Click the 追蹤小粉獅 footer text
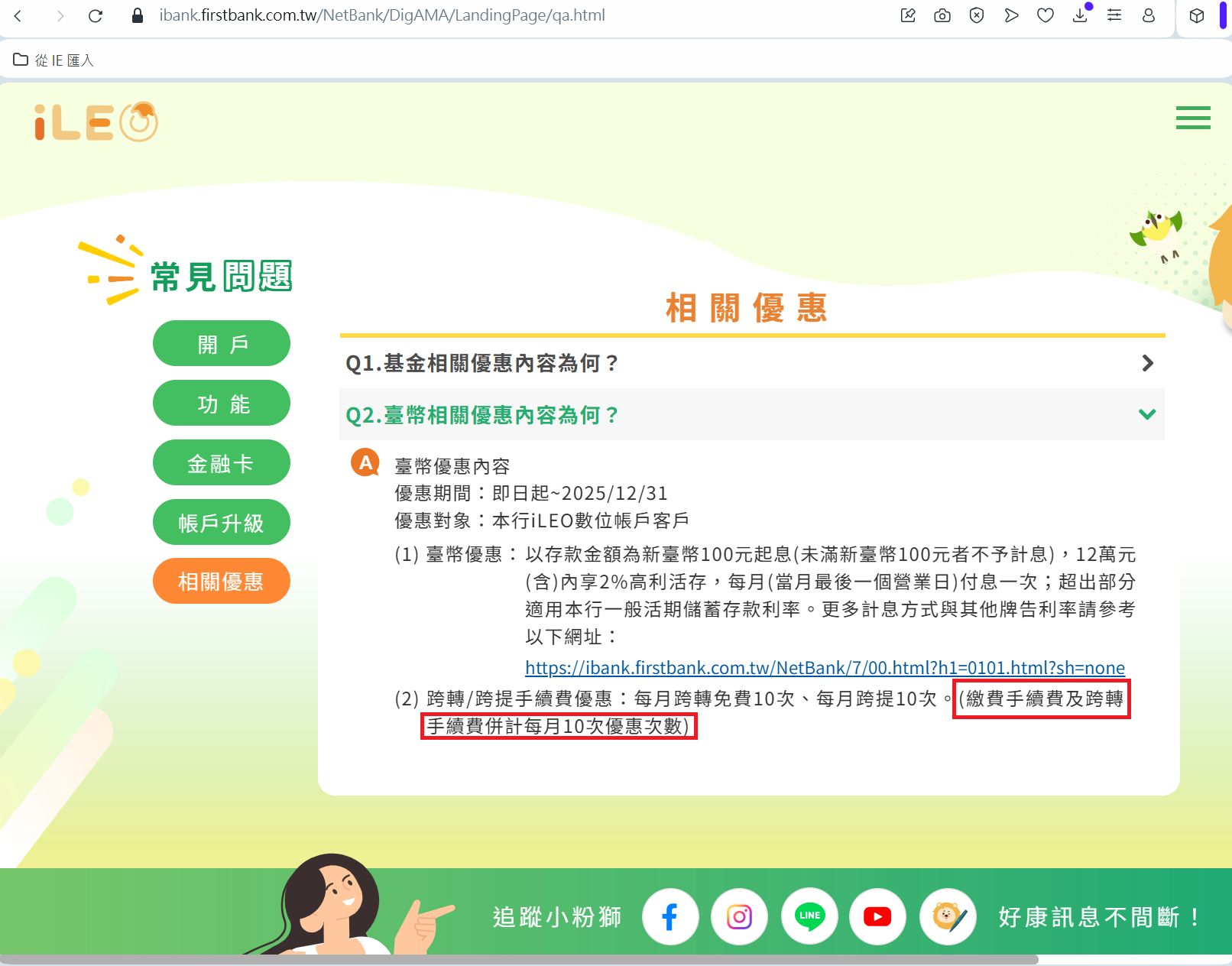 point(557,916)
